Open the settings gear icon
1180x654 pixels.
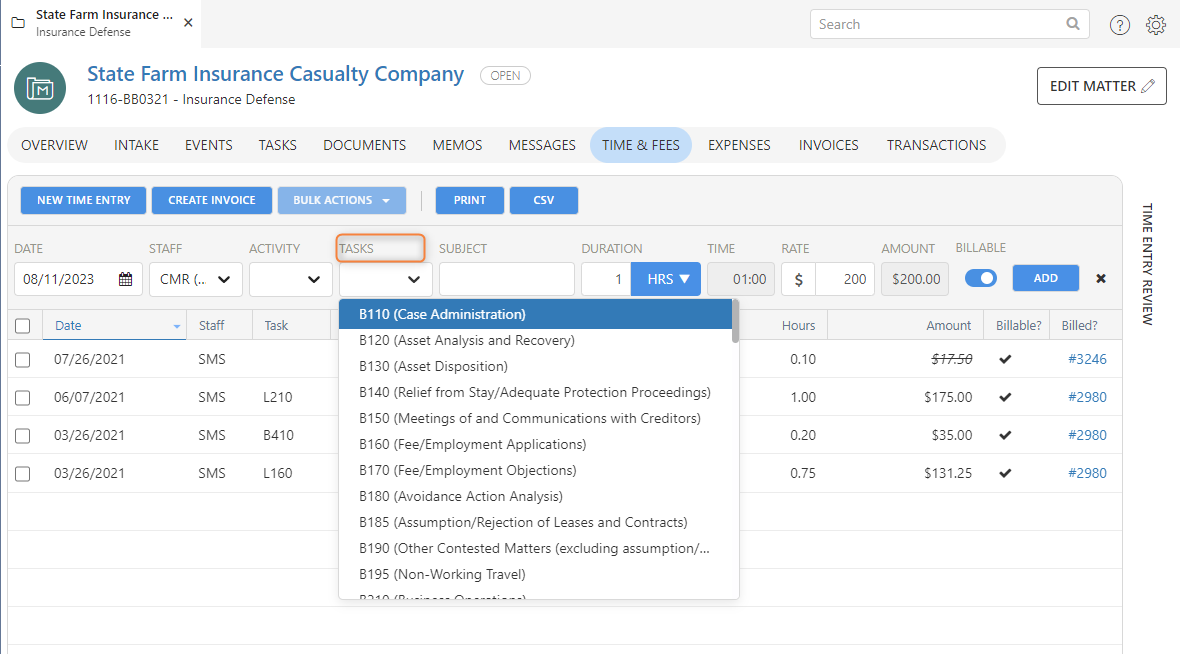tap(1156, 25)
